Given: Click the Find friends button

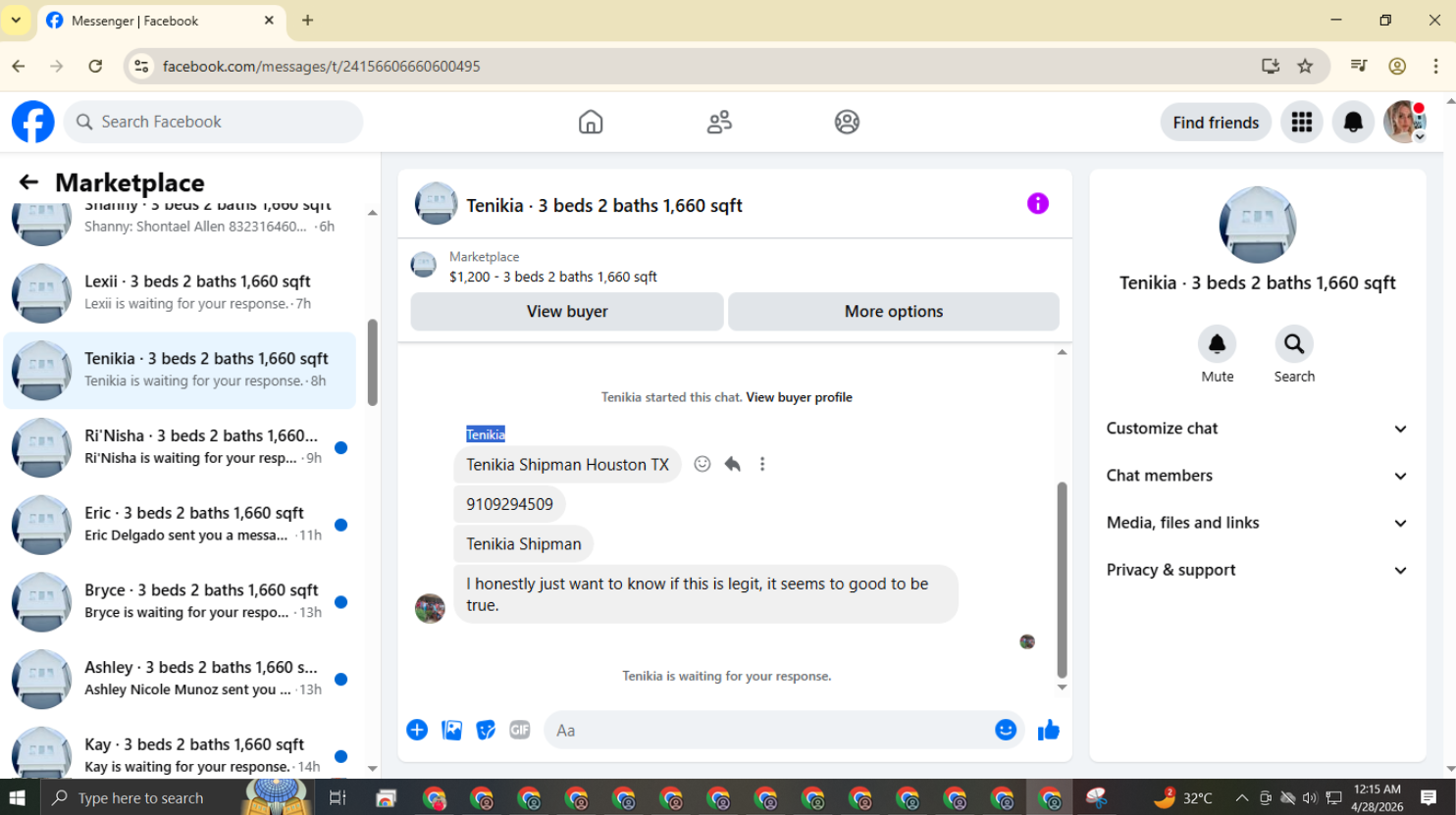Looking at the screenshot, I should click(1216, 122).
